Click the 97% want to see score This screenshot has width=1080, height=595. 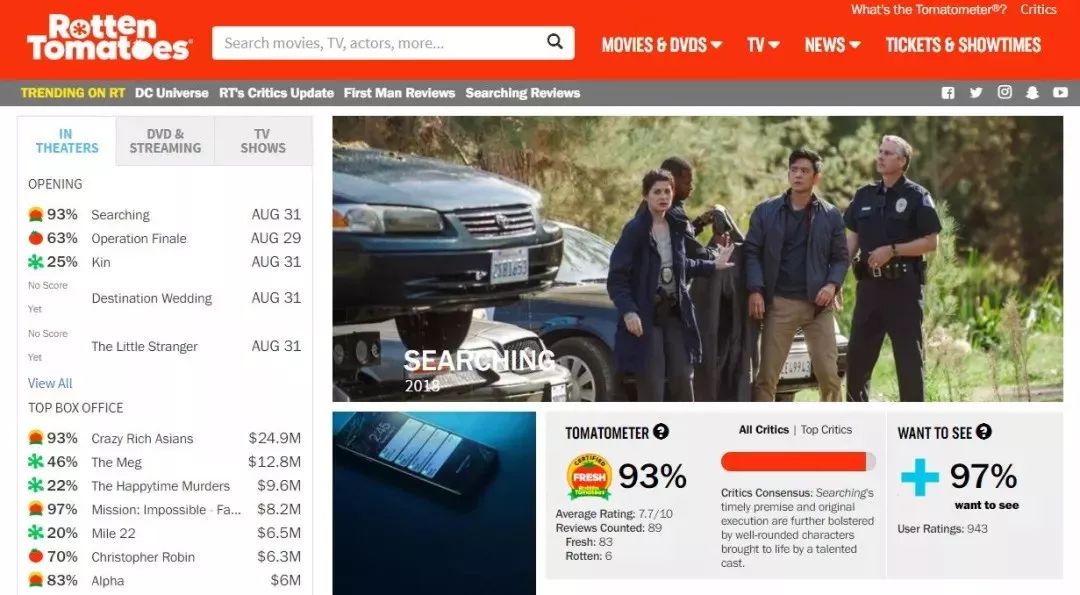click(x=983, y=476)
